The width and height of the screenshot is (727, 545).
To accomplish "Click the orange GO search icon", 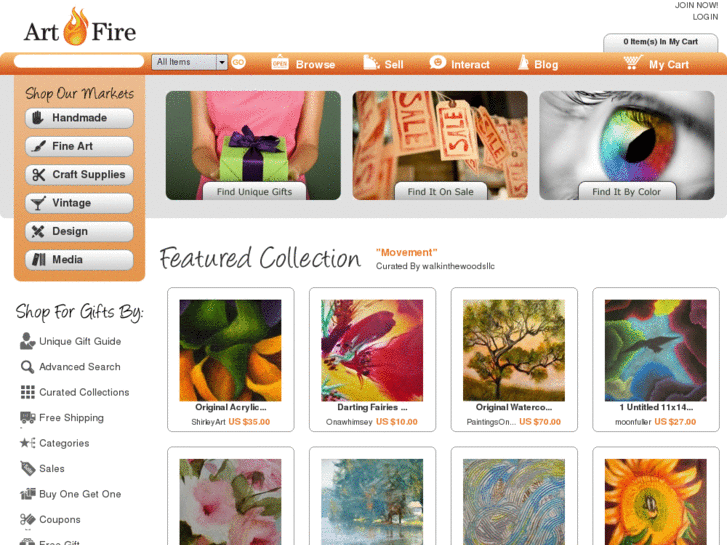I will [238, 62].
